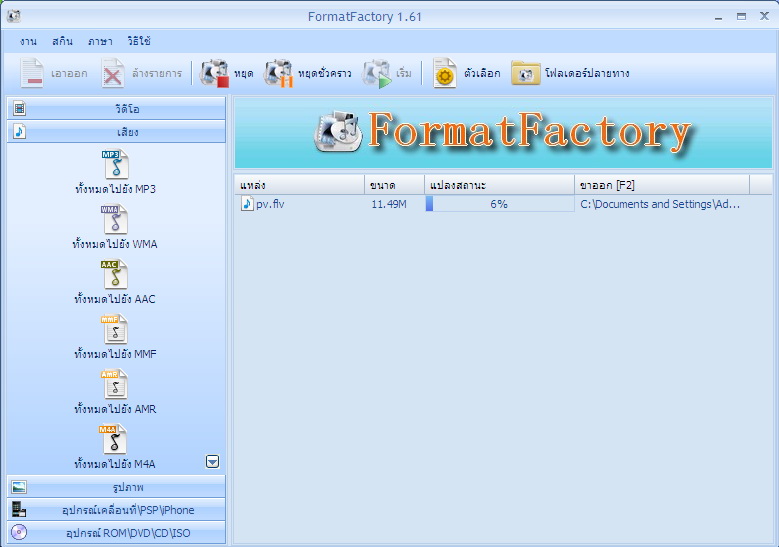The width and height of the screenshot is (779, 547).
Task: Click the disc icon on ROM\DVD\CD\ISO header
Action: click(19, 533)
